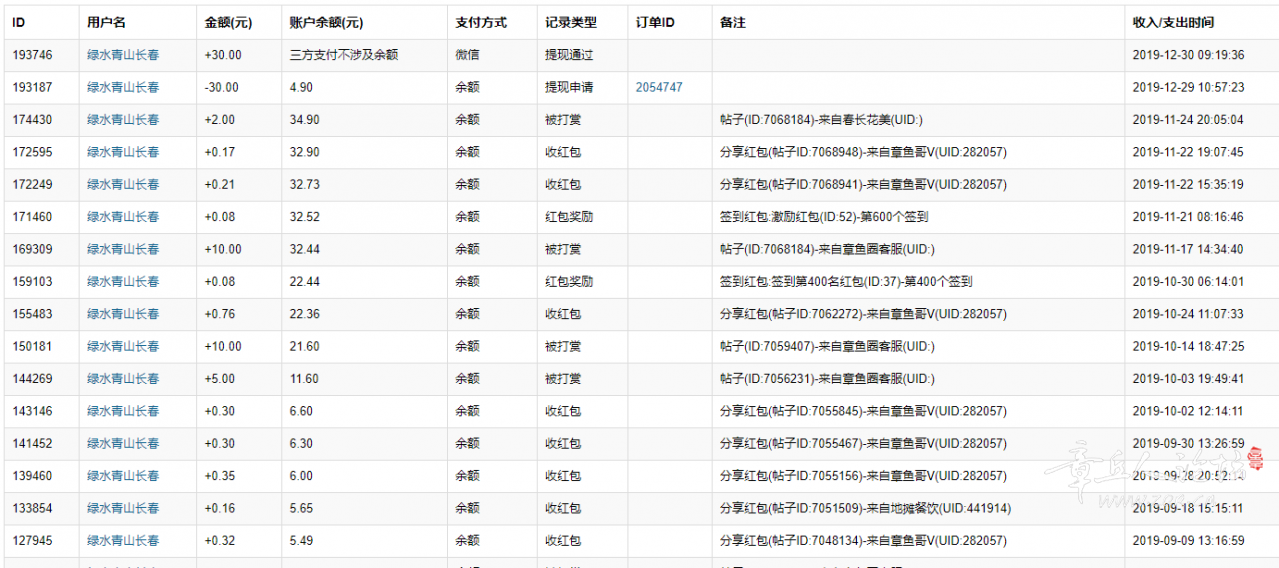This screenshot has width=1279, height=568.
Task: Open username link in row 174430
Action: (x=123, y=120)
